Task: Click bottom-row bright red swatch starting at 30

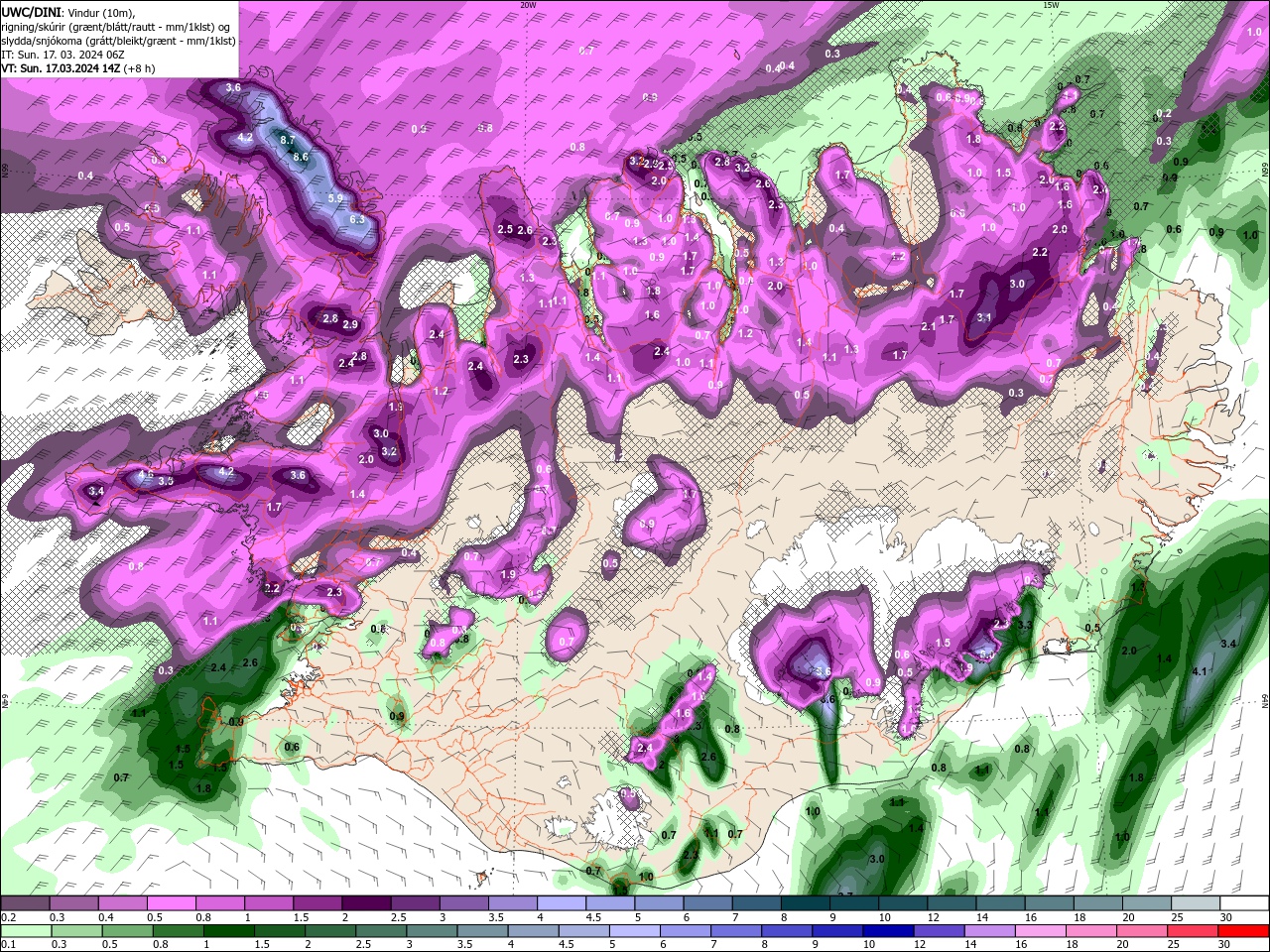Action: (x=1245, y=931)
